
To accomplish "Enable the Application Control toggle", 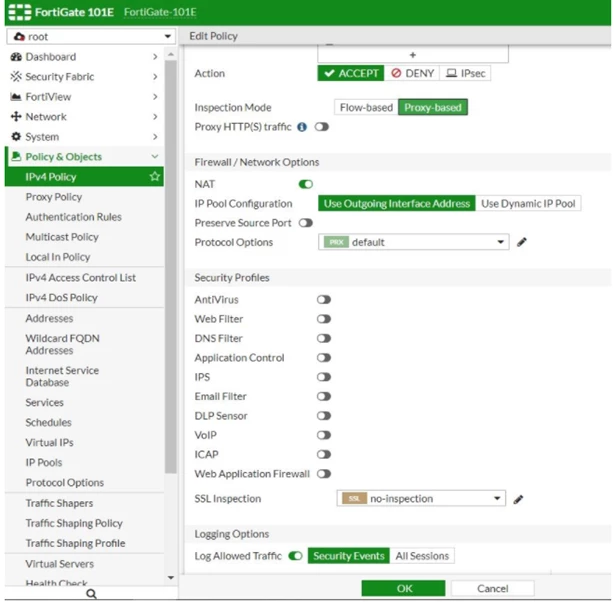I will pyautogui.click(x=324, y=358).
